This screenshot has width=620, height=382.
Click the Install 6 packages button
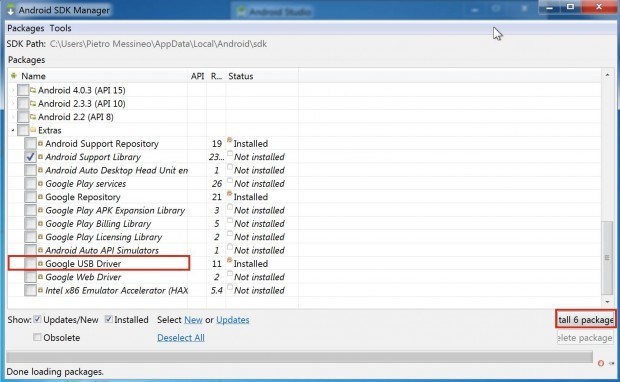tap(586, 320)
